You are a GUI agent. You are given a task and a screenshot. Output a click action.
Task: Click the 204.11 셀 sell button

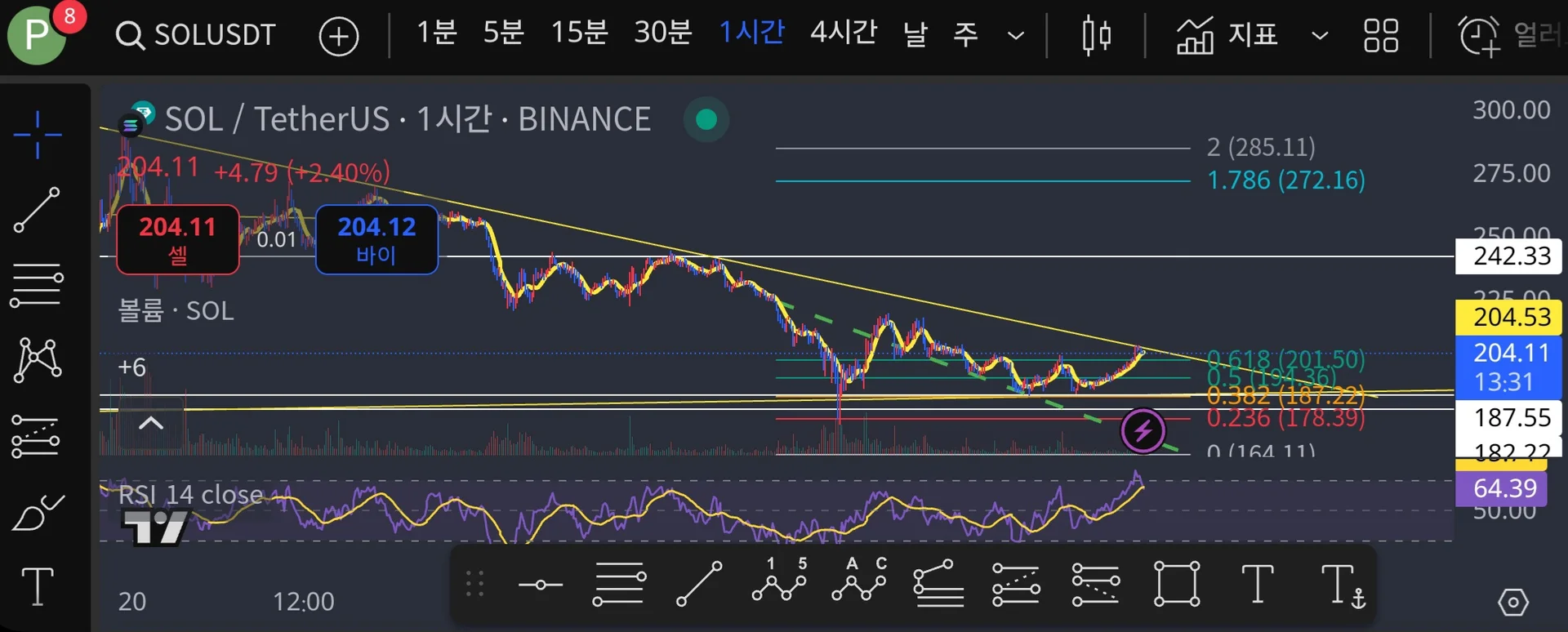[178, 239]
